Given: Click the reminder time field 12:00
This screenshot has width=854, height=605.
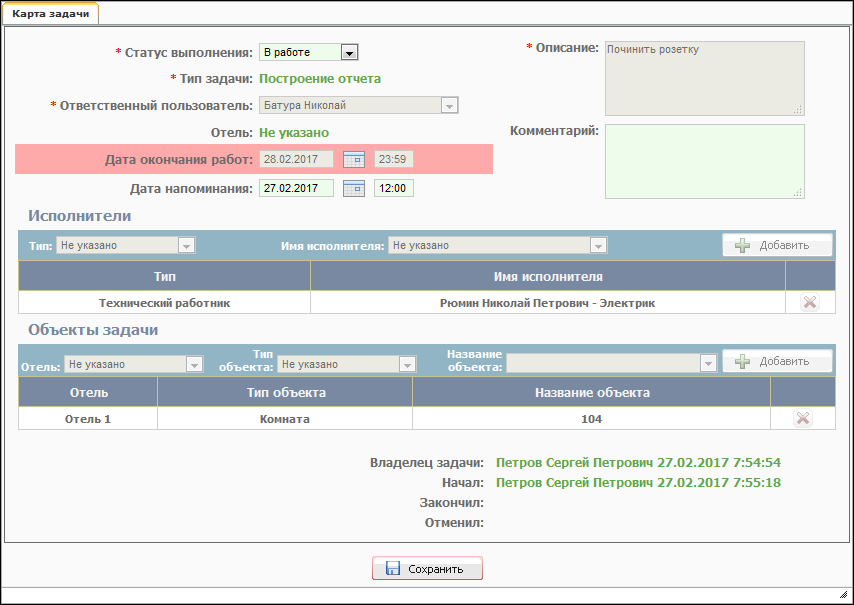Looking at the screenshot, I should pos(394,188).
